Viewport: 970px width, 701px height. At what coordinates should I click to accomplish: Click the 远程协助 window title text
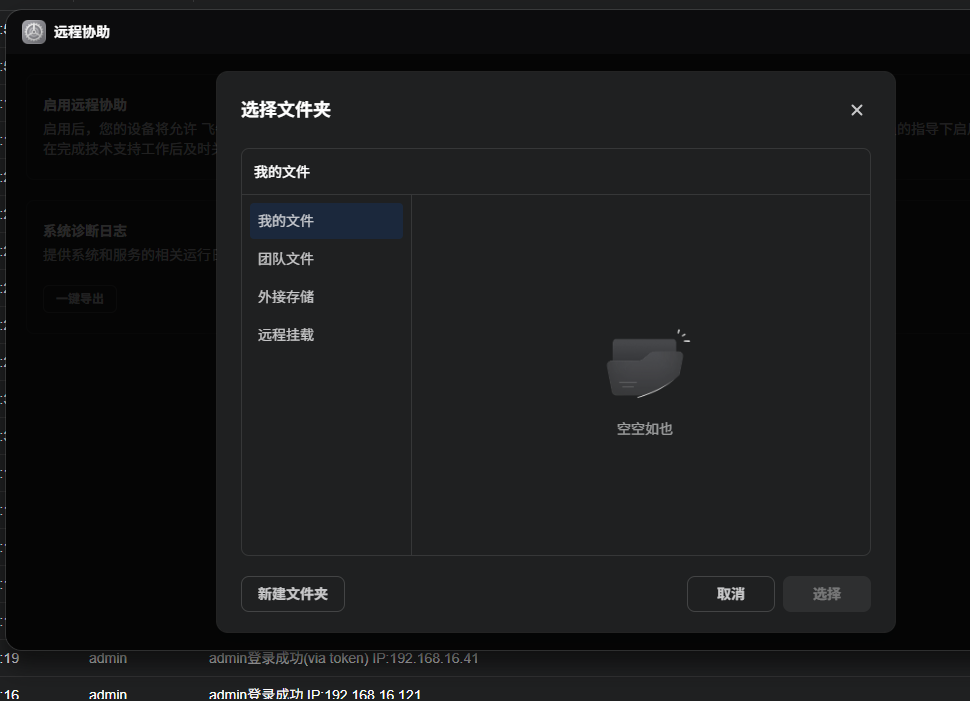tap(82, 32)
